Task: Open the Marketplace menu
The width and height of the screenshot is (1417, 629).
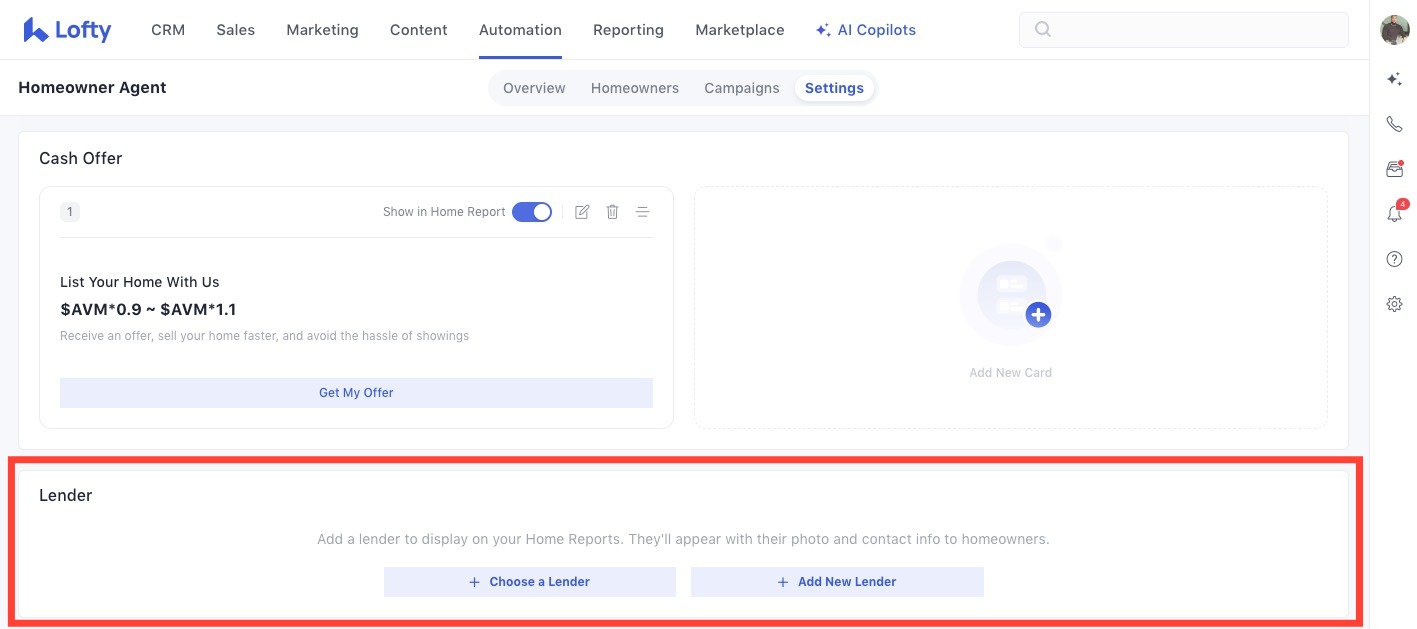Action: point(739,30)
